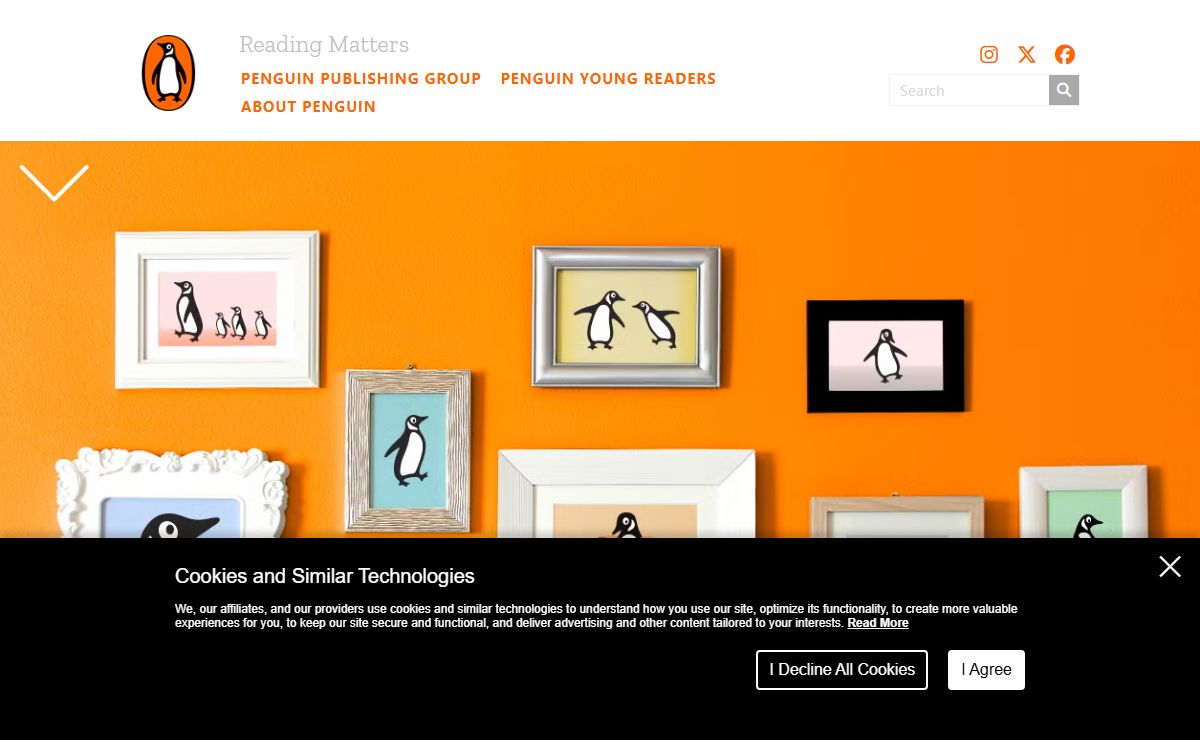
Task: Click the Cookies and Similar Technologies heading
Action: (325, 576)
